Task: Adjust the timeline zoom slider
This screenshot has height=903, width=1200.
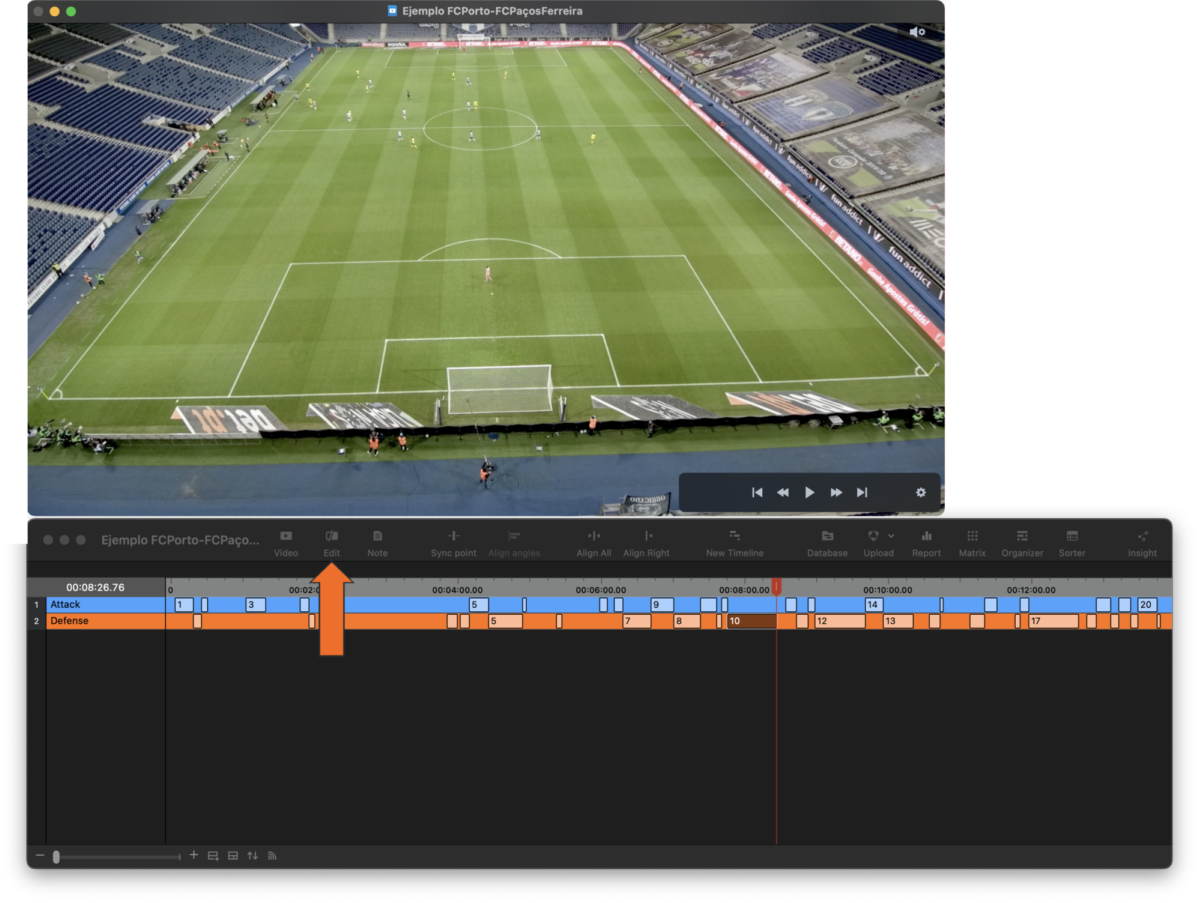Action: tap(57, 856)
